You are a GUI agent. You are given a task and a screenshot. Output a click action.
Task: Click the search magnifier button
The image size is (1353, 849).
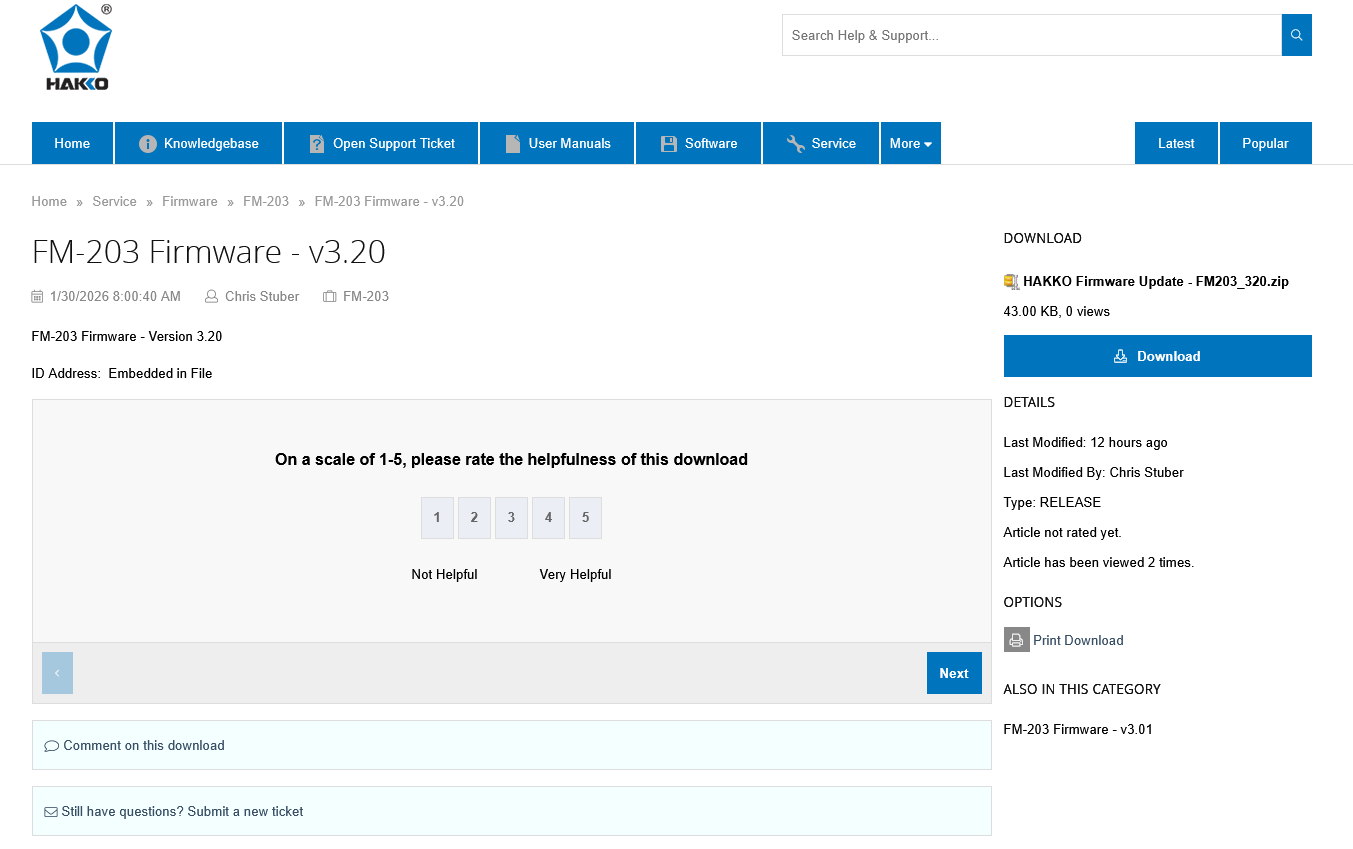[1296, 35]
